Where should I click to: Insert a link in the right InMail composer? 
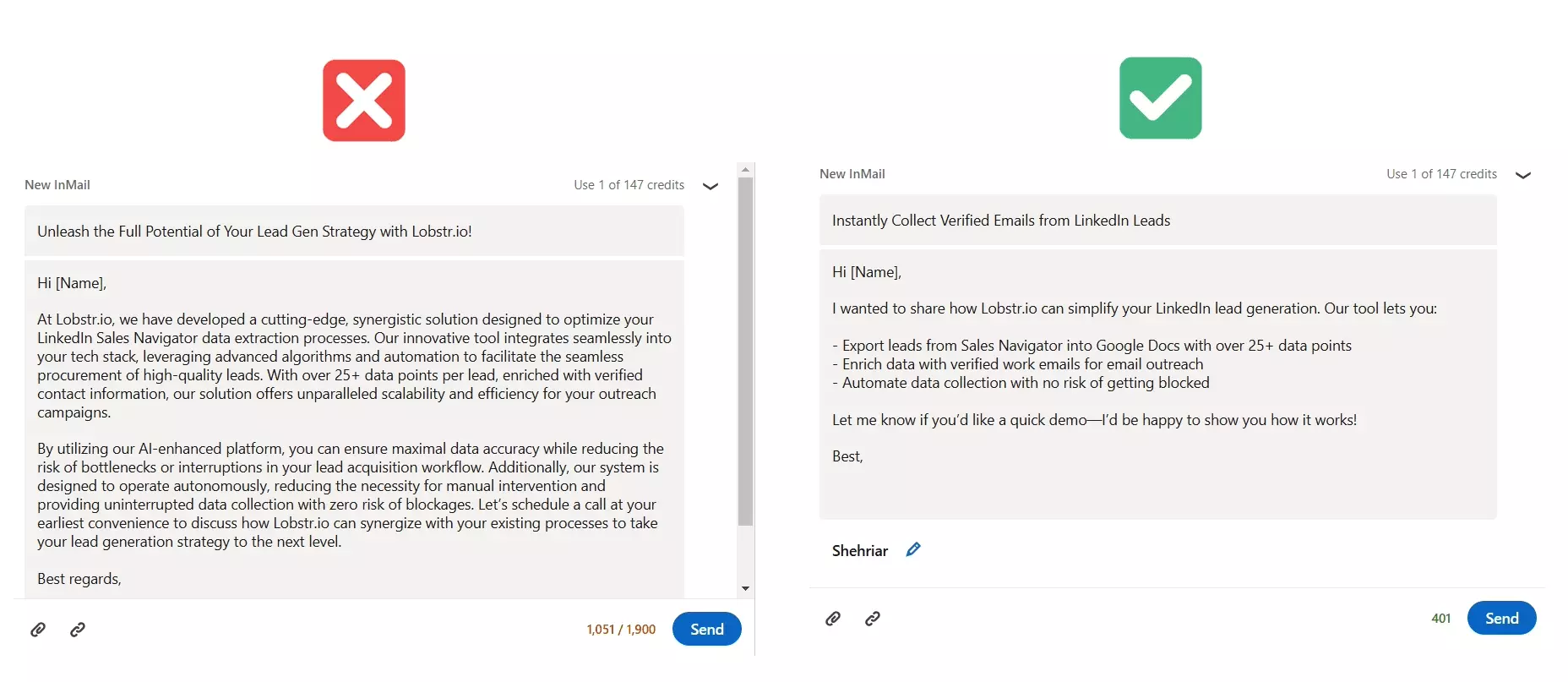pos(873,619)
